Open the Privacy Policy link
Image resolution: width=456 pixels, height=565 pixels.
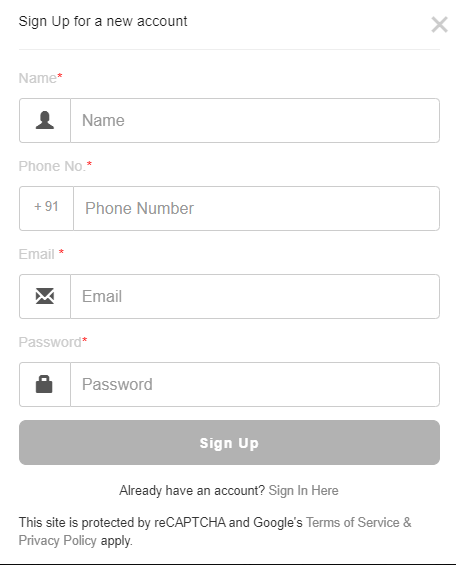pyautogui.click(x=58, y=540)
